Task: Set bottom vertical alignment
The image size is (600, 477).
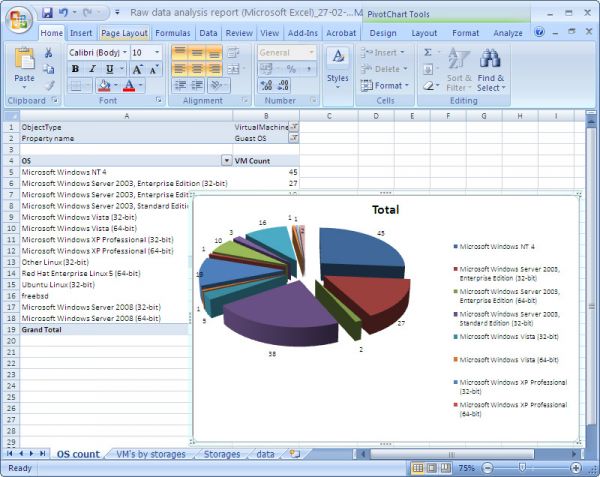Action: (214, 52)
